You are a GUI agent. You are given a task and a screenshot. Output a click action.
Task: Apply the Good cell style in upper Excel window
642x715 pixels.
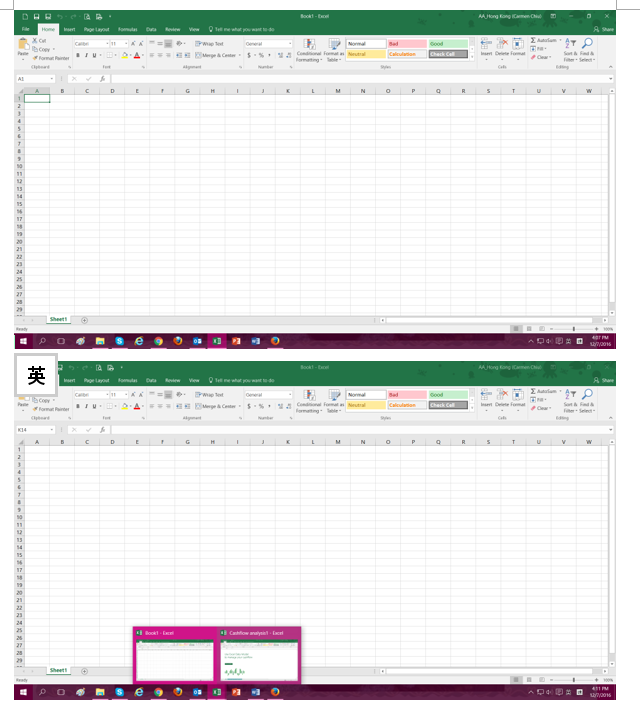tap(448, 44)
